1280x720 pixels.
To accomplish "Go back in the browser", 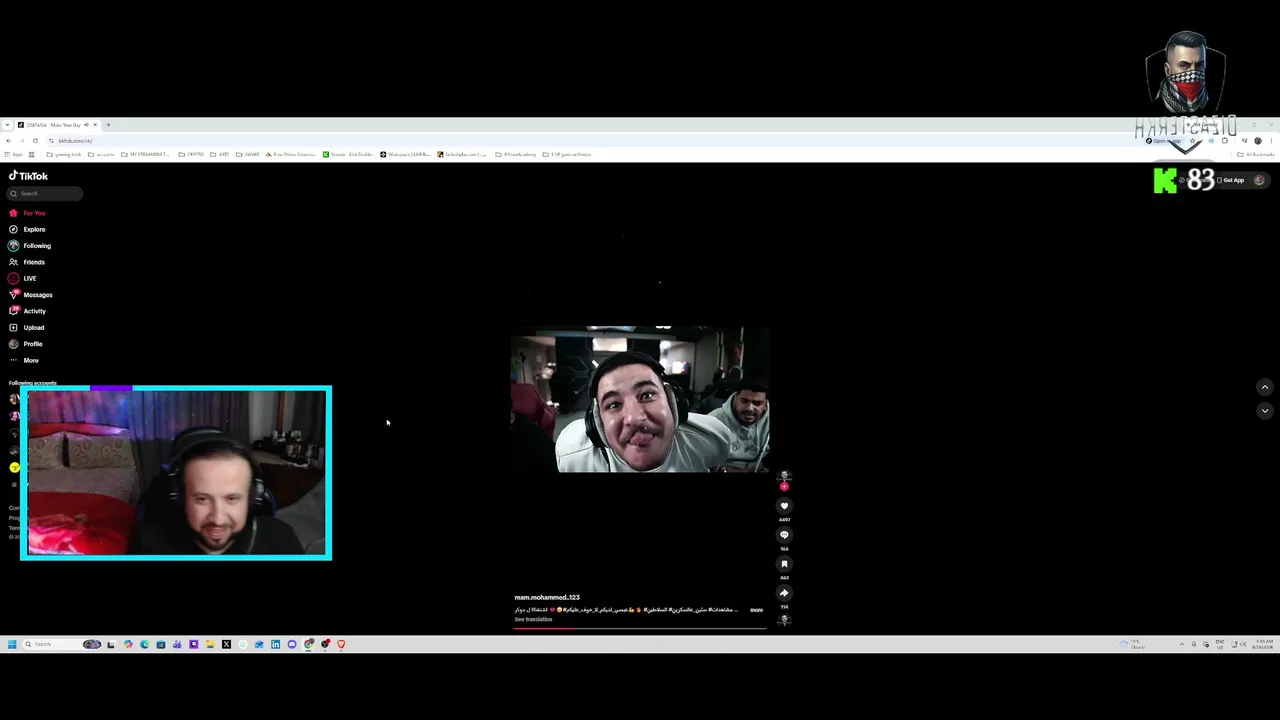I will tap(8, 141).
